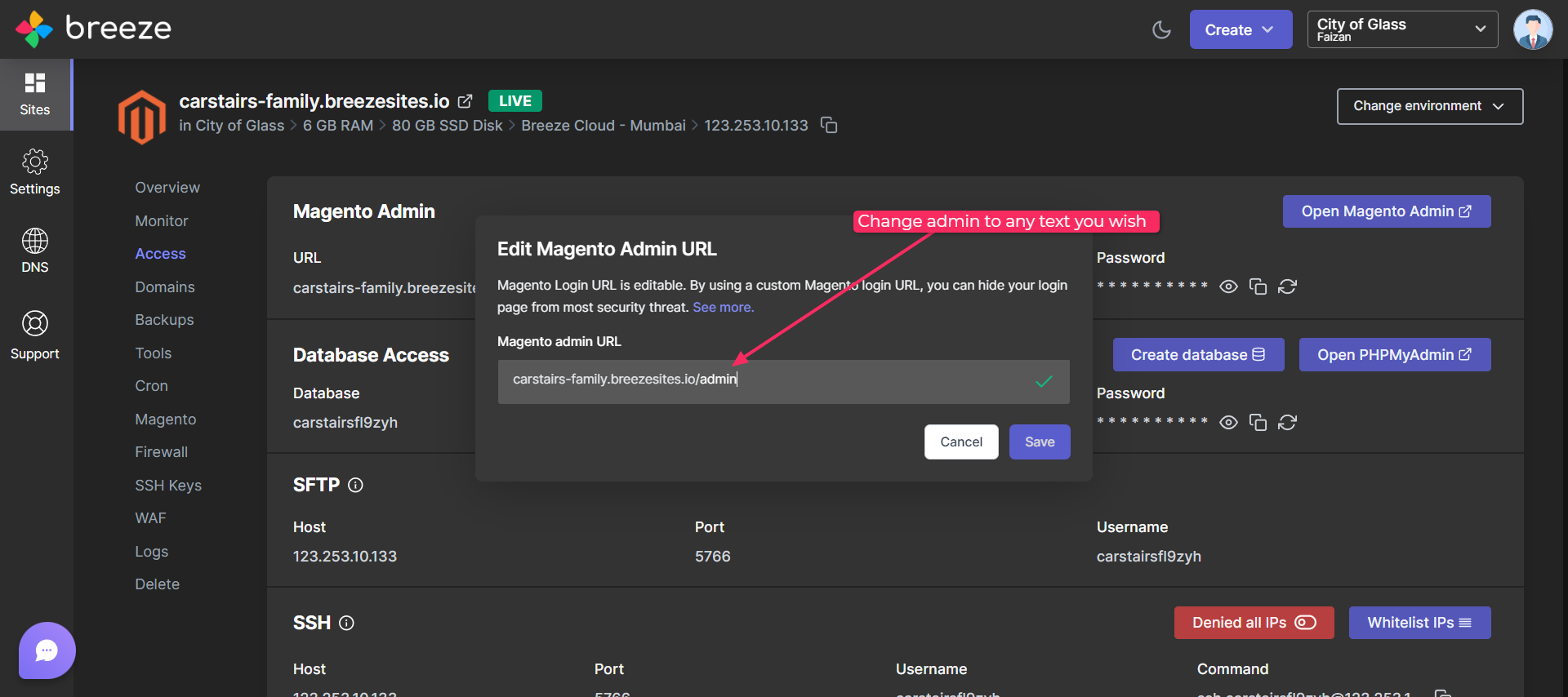Open Tools section
The width and height of the screenshot is (1568, 697).
point(154,353)
